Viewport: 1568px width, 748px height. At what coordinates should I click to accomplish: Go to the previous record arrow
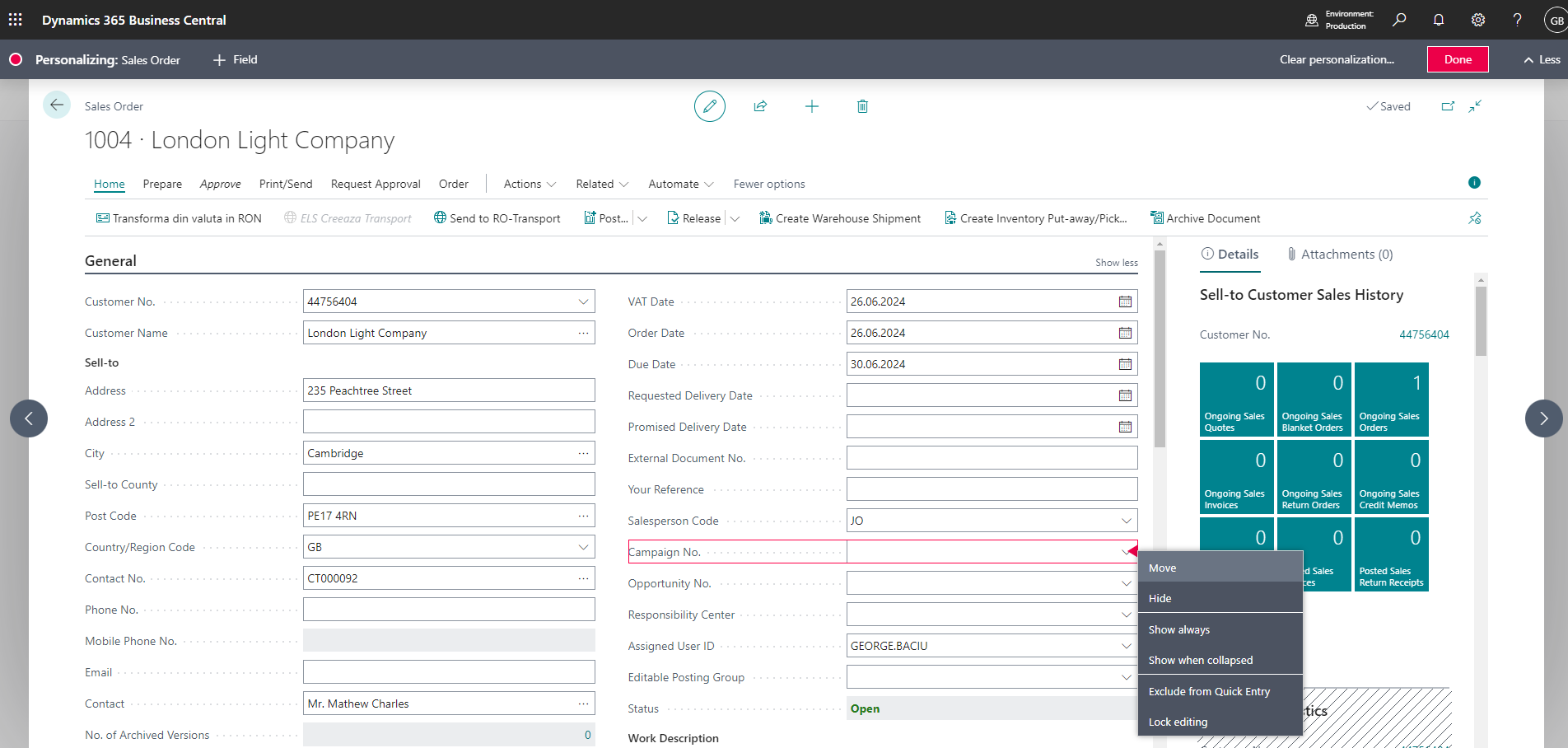[29, 418]
